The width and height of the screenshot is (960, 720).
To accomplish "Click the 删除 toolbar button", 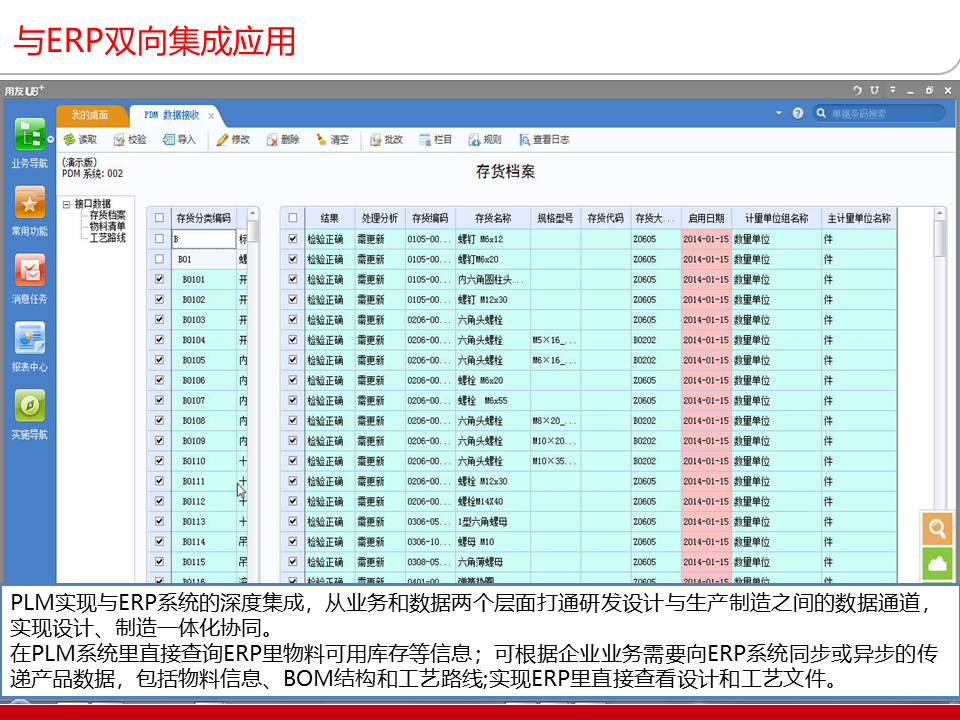I will (x=283, y=140).
